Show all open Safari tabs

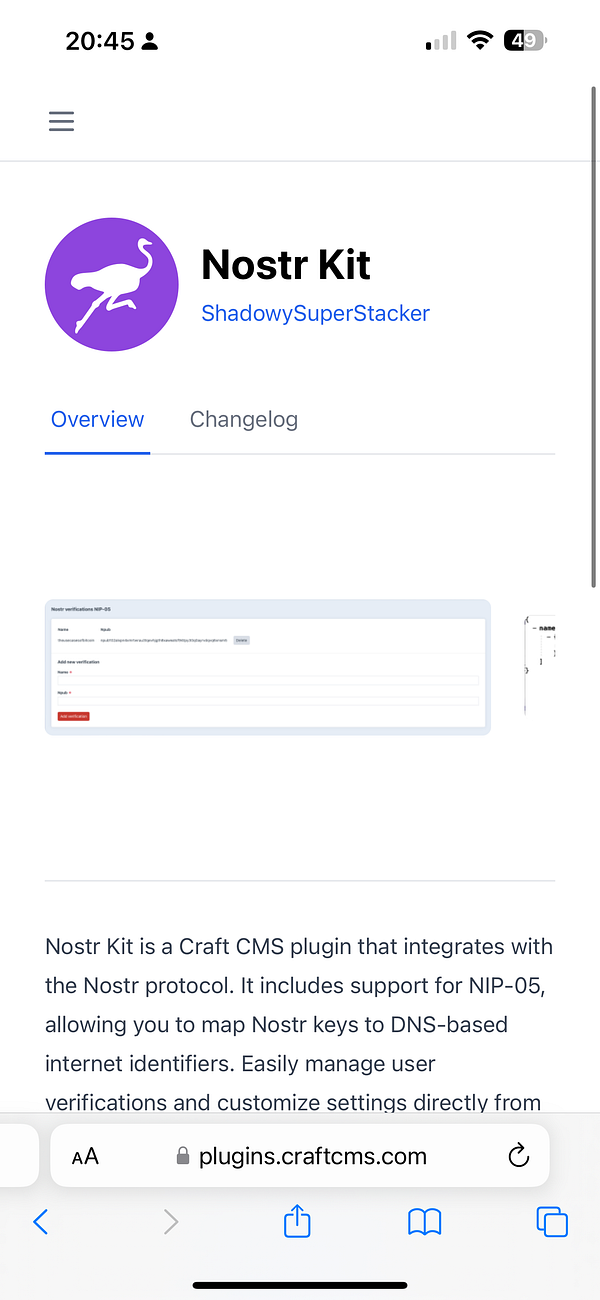click(552, 1221)
